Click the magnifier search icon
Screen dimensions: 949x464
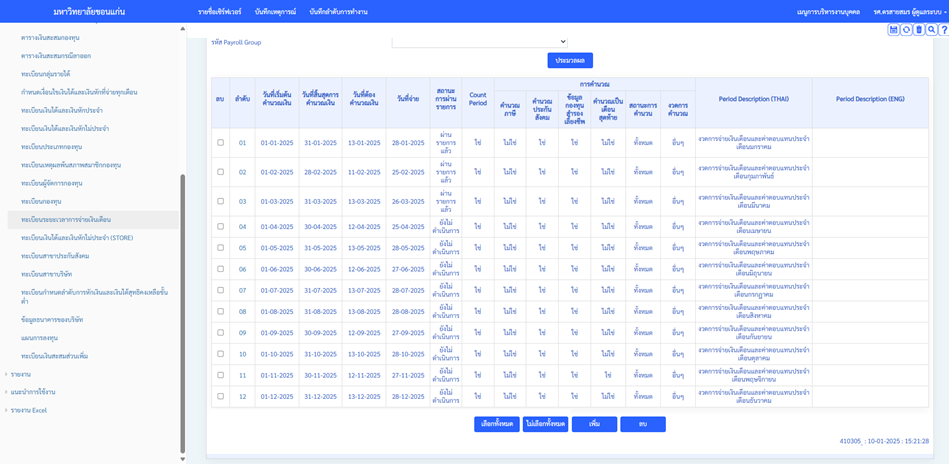coord(931,30)
